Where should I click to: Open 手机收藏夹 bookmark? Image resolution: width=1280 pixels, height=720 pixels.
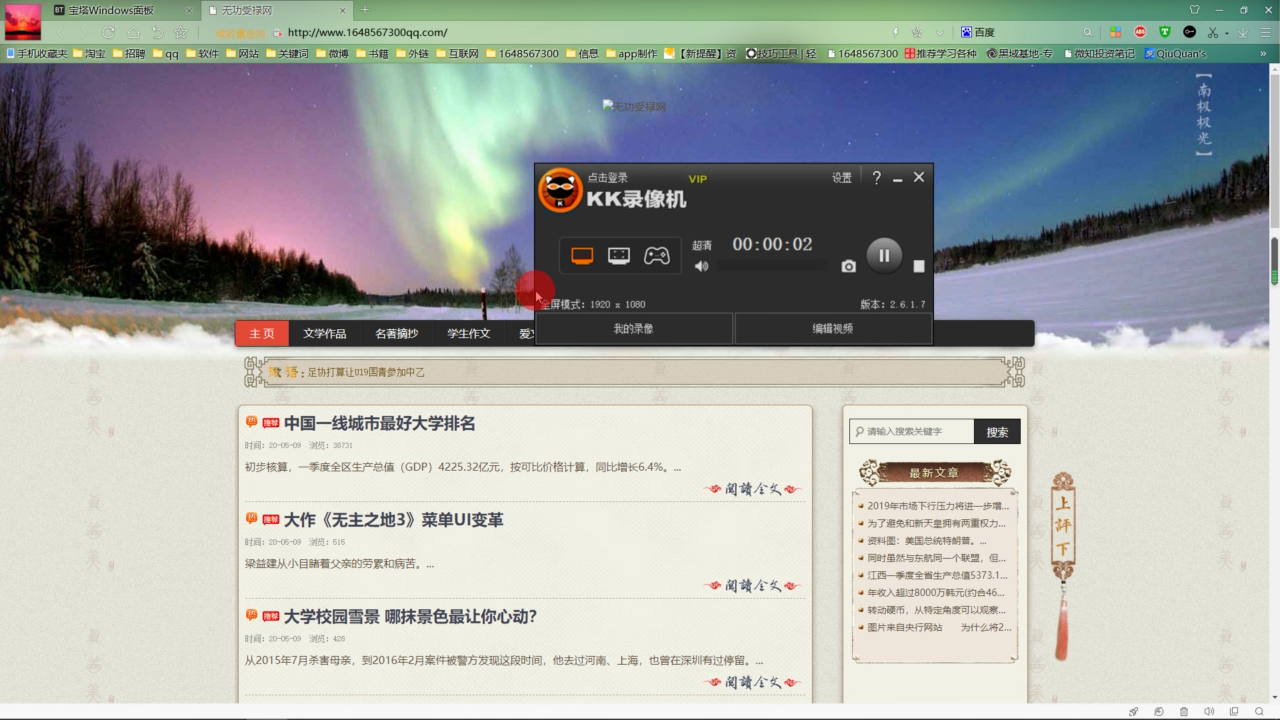tap(36, 53)
